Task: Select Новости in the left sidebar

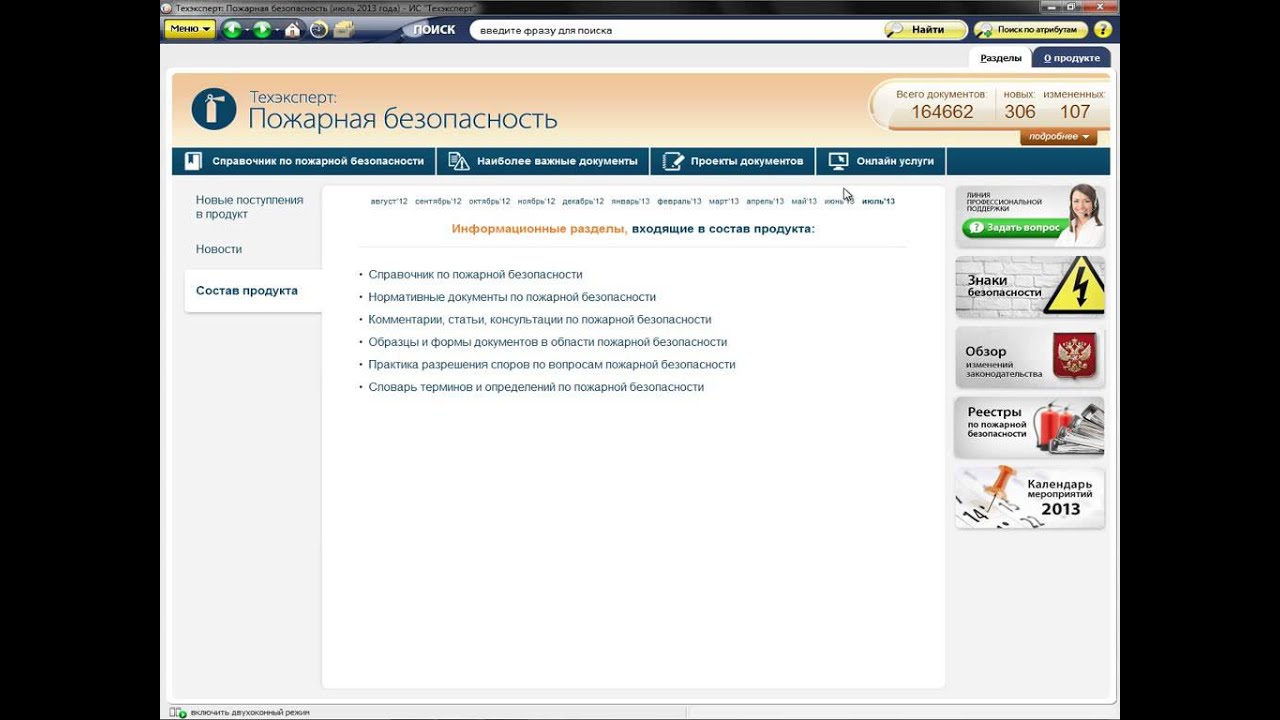Action: [219, 249]
